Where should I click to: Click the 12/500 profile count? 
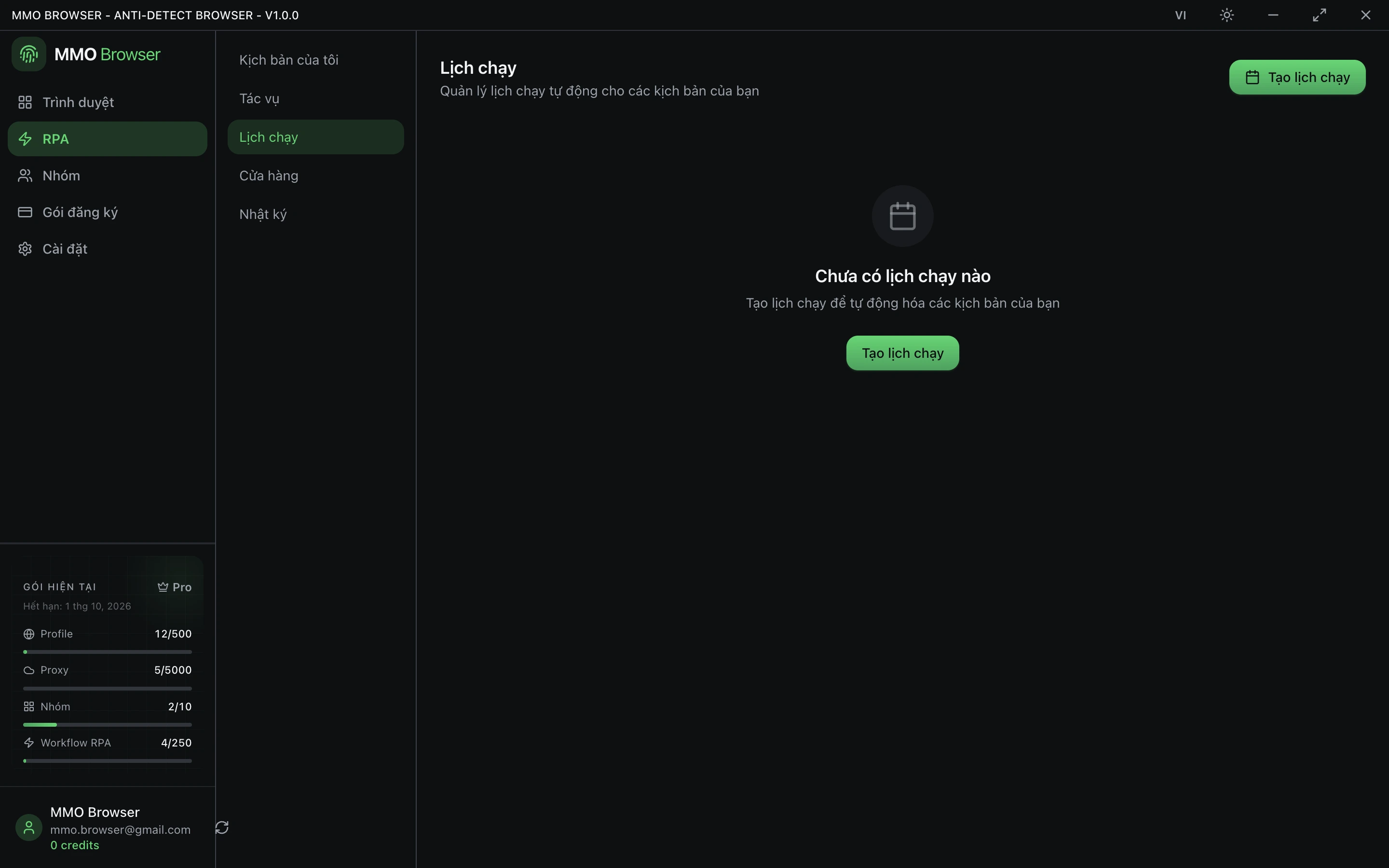coord(173,634)
